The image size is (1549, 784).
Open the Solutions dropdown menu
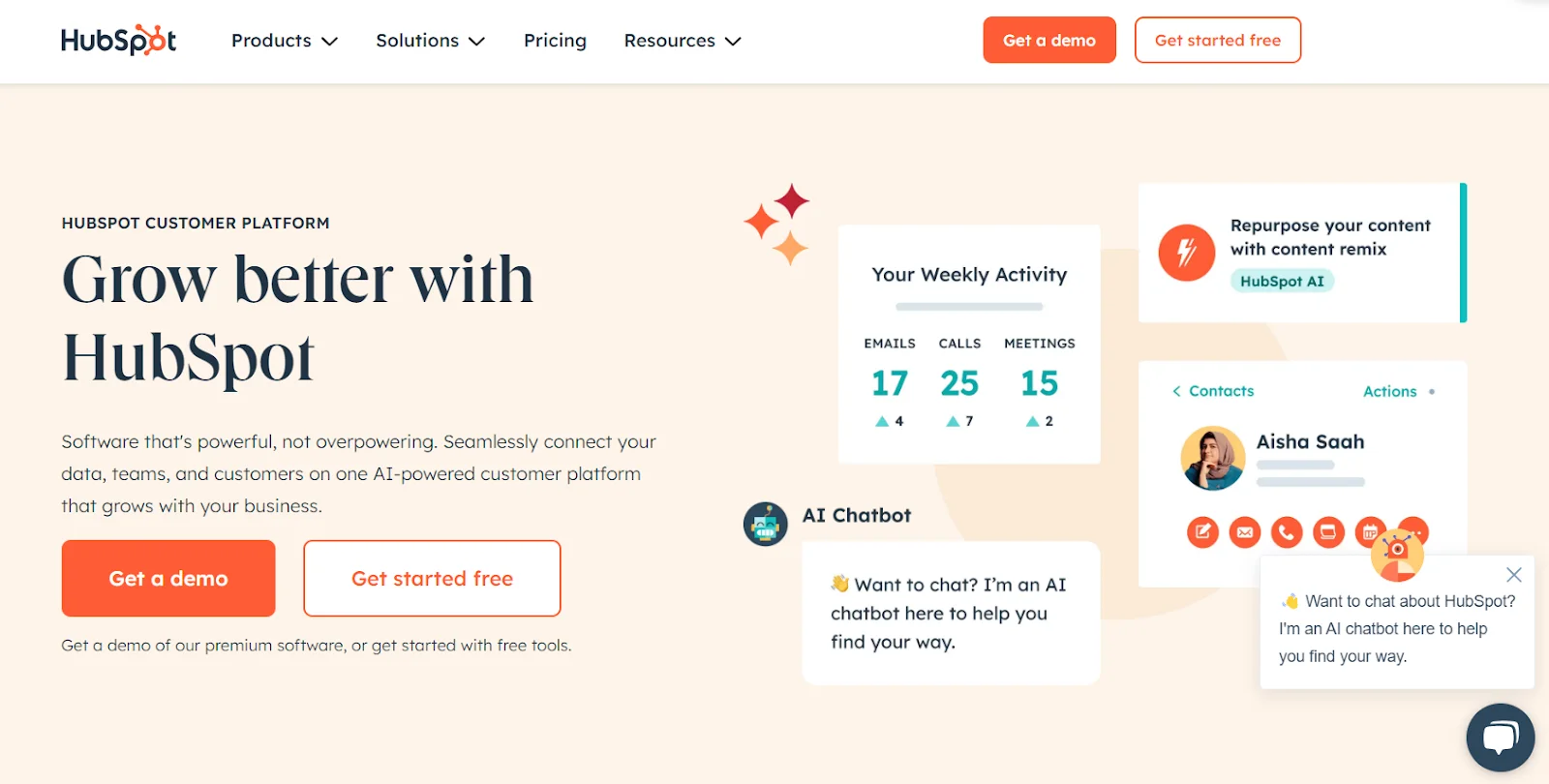pyautogui.click(x=431, y=41)
